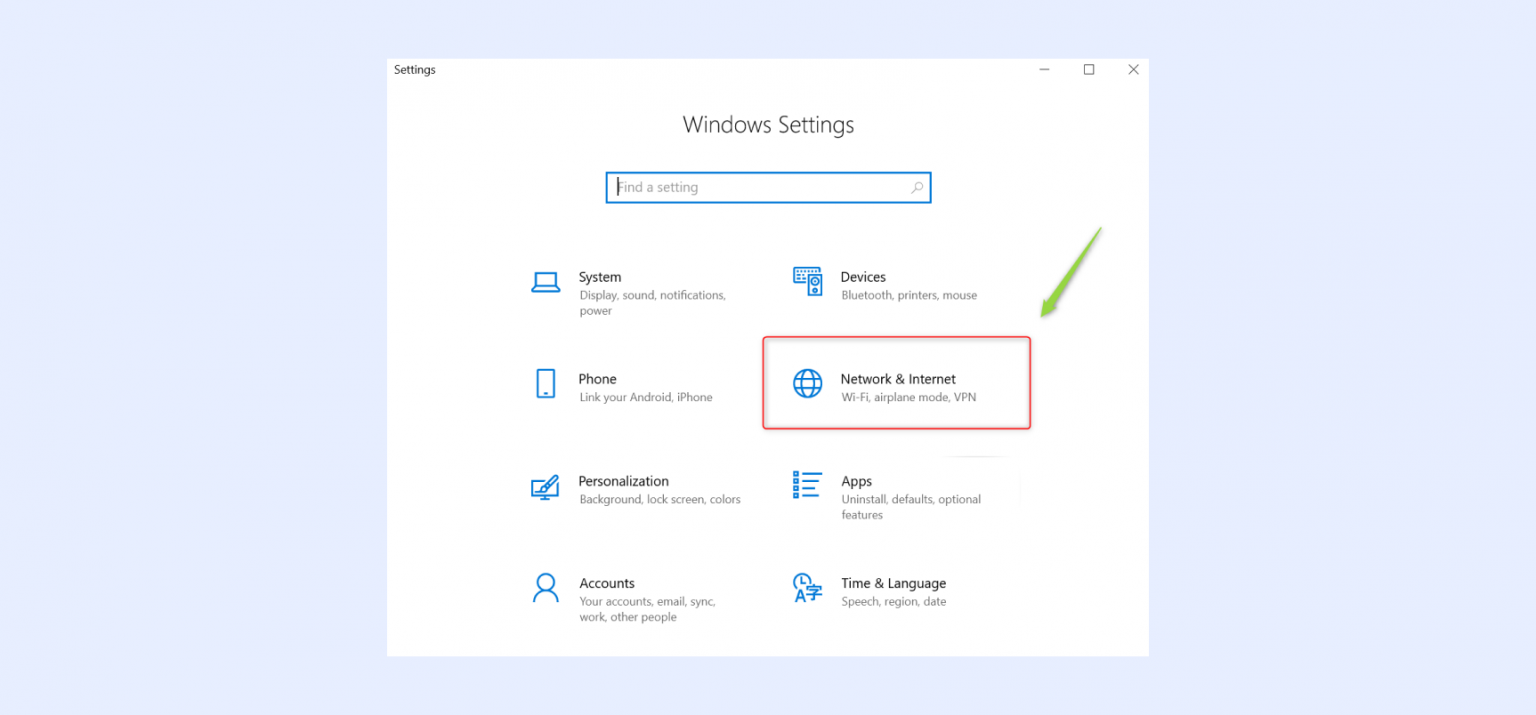
Task: Click the Accounts person icon
Action: [x=545, y=588]
